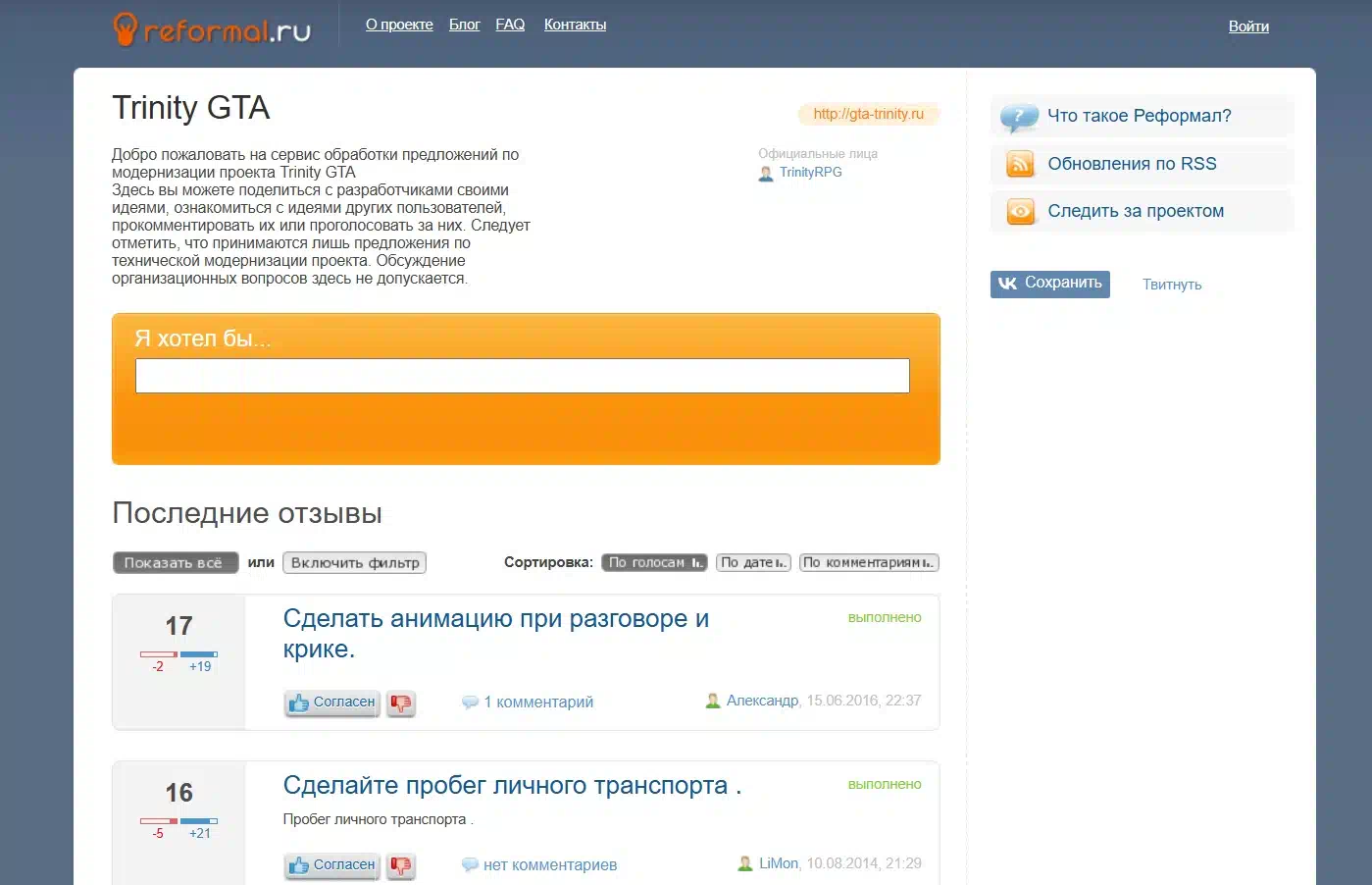Click the orange RSS feed icon
1372x885 pixels.
[x=1020, y=164]
